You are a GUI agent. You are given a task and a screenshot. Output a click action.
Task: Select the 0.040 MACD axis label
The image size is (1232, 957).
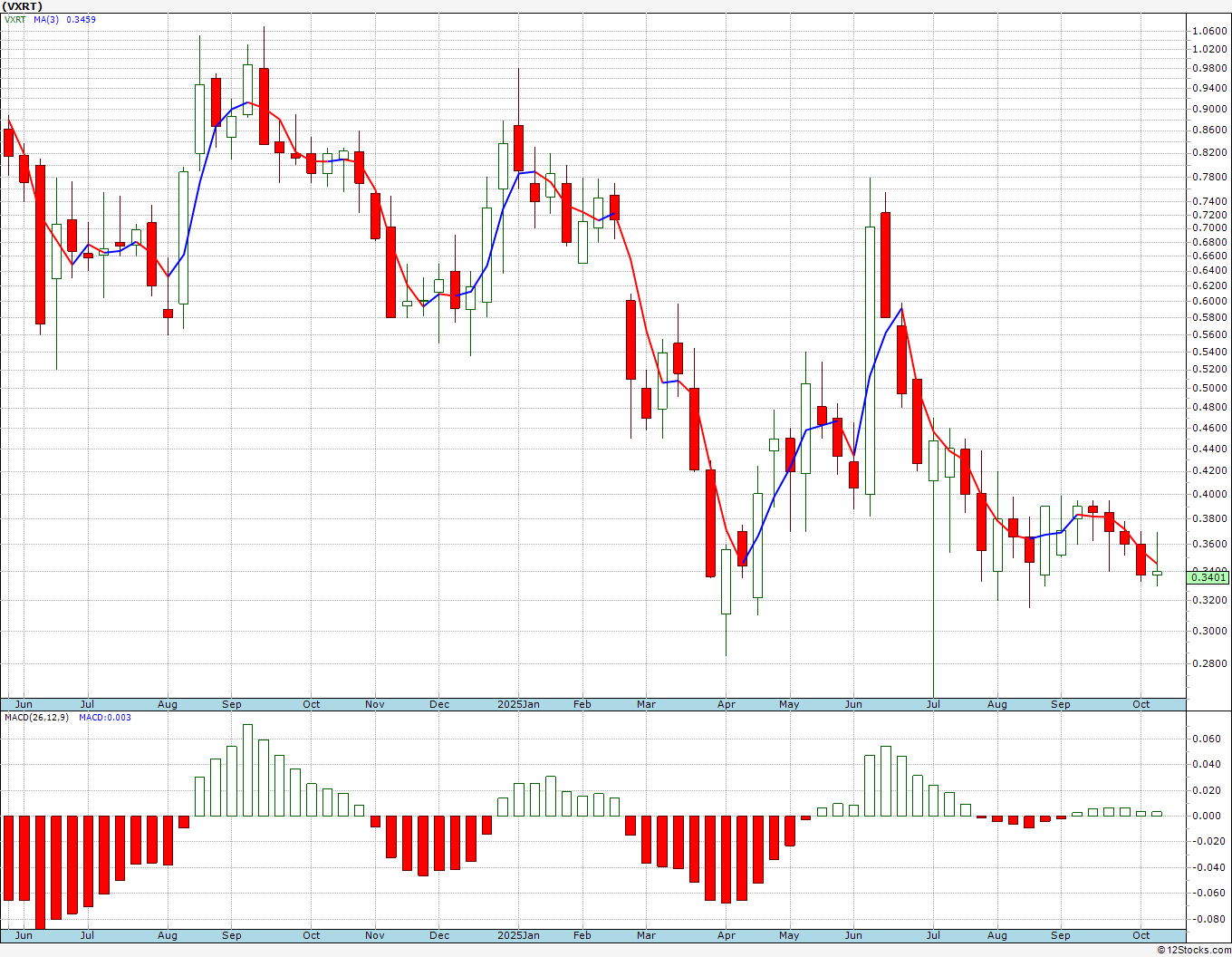click(1207, 765)
